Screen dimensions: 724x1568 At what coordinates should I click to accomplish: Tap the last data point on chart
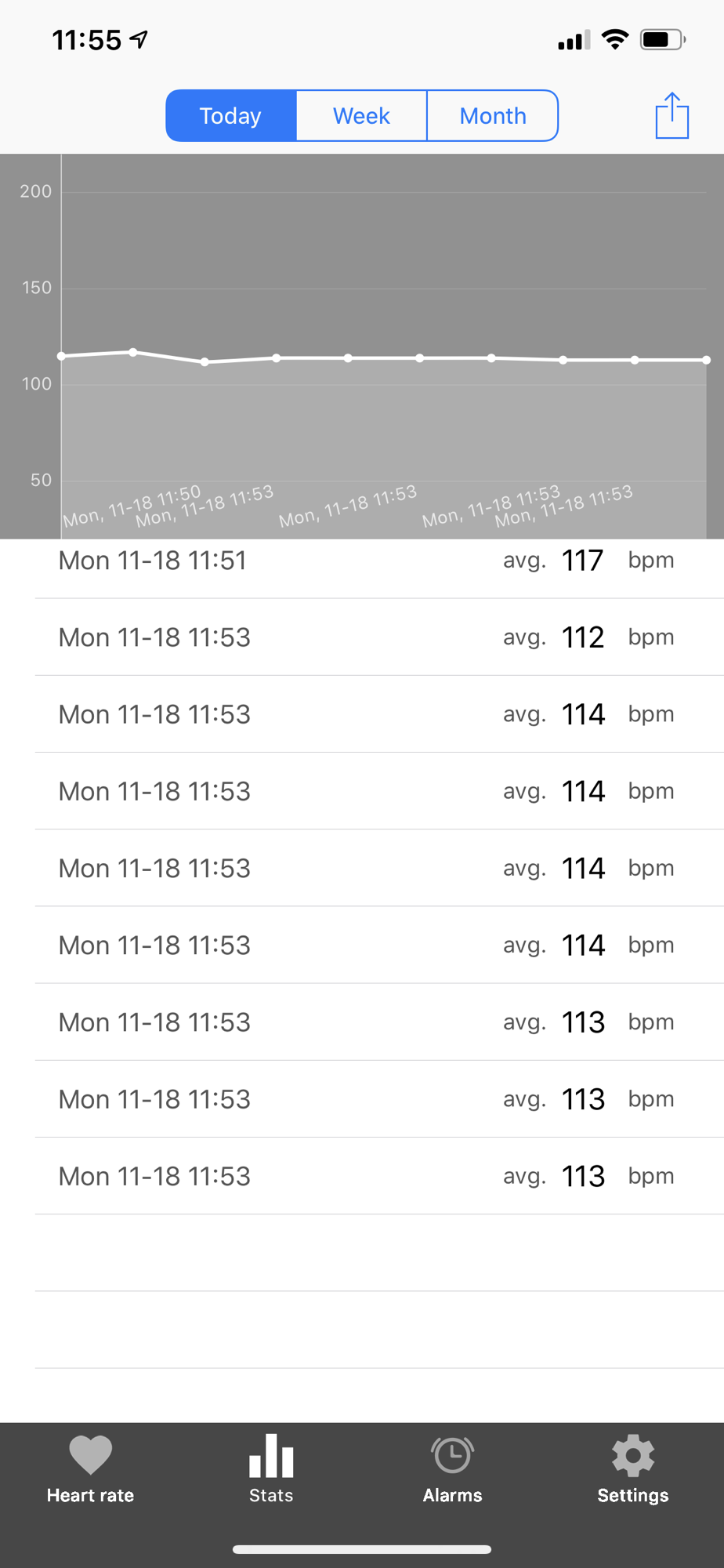point(706,360)
